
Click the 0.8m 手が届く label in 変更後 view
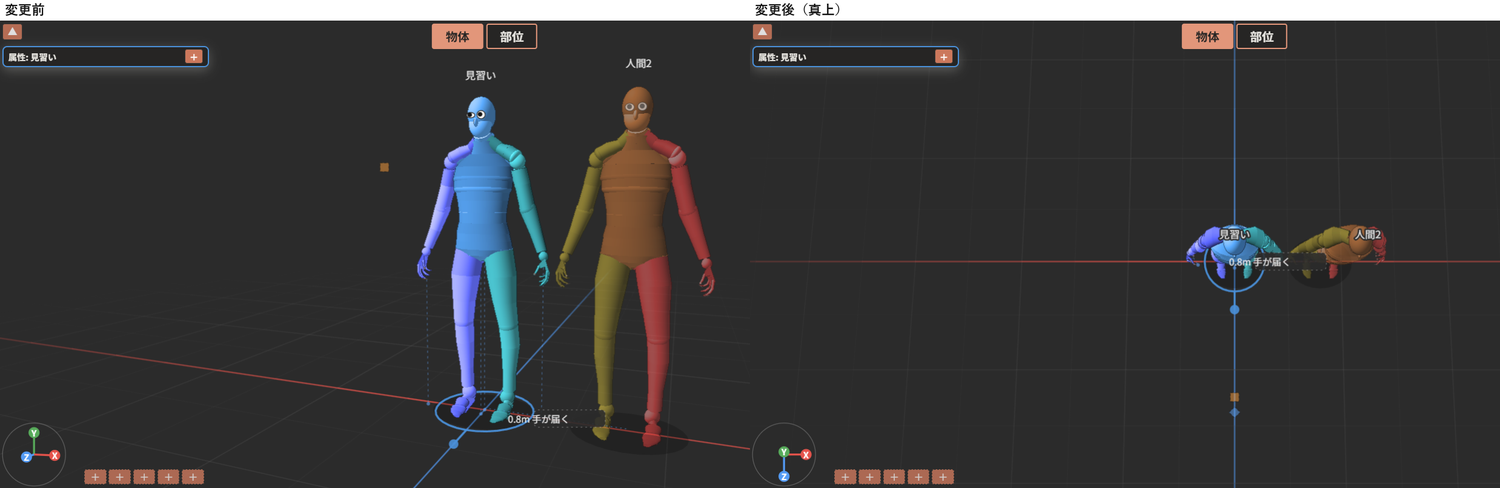[1259, 262]
